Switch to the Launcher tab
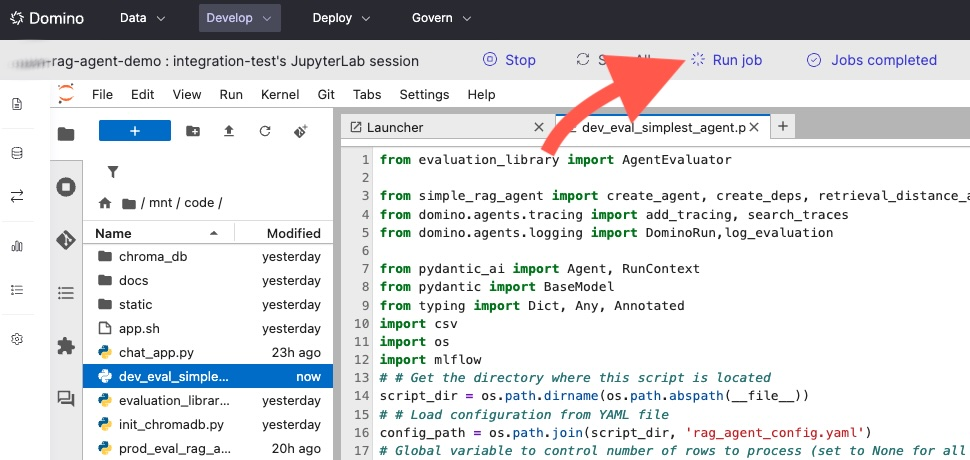970x460 pixels. click(395, 127)
